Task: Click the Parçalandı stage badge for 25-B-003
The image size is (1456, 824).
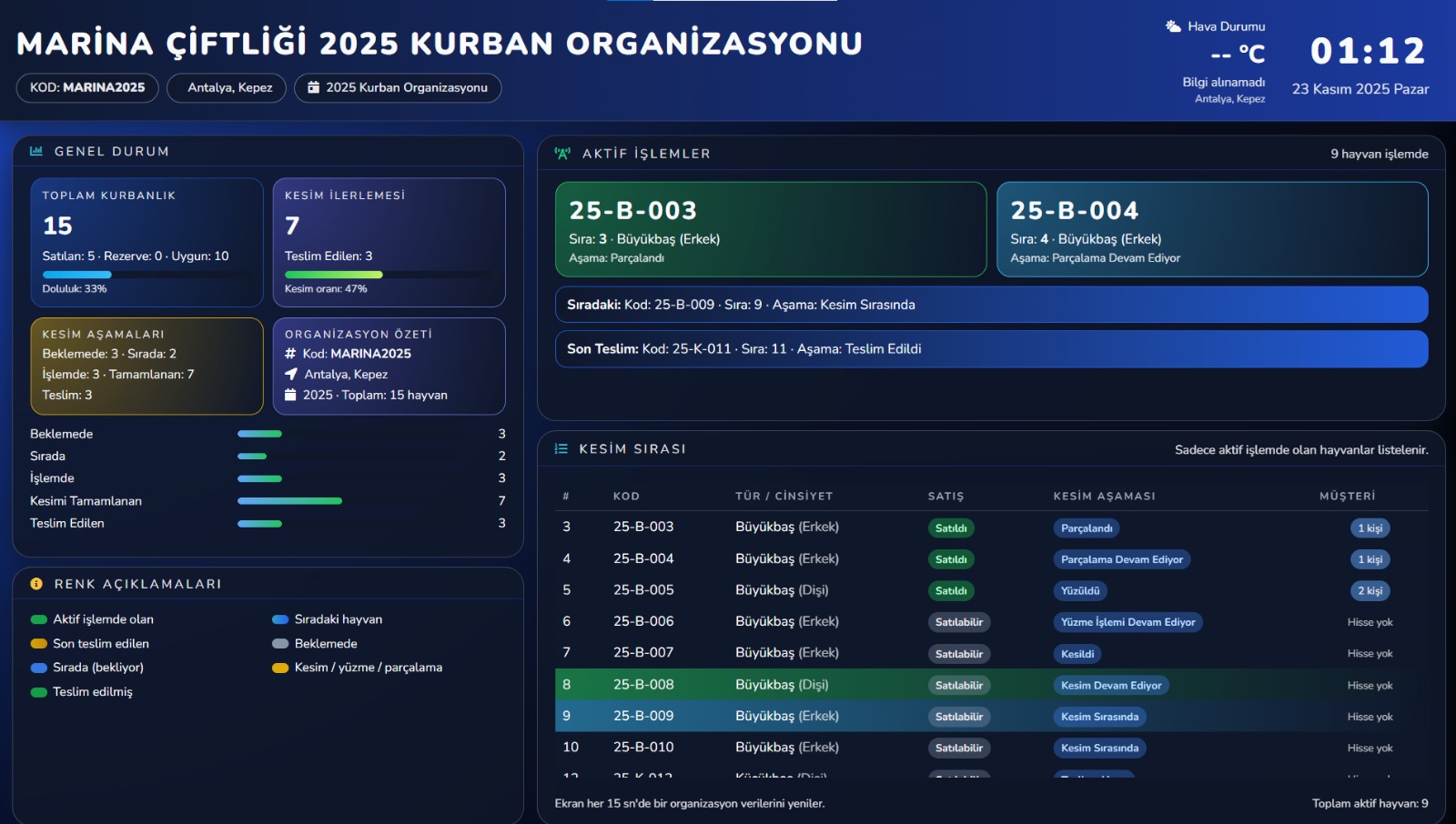Action: 1088,528
